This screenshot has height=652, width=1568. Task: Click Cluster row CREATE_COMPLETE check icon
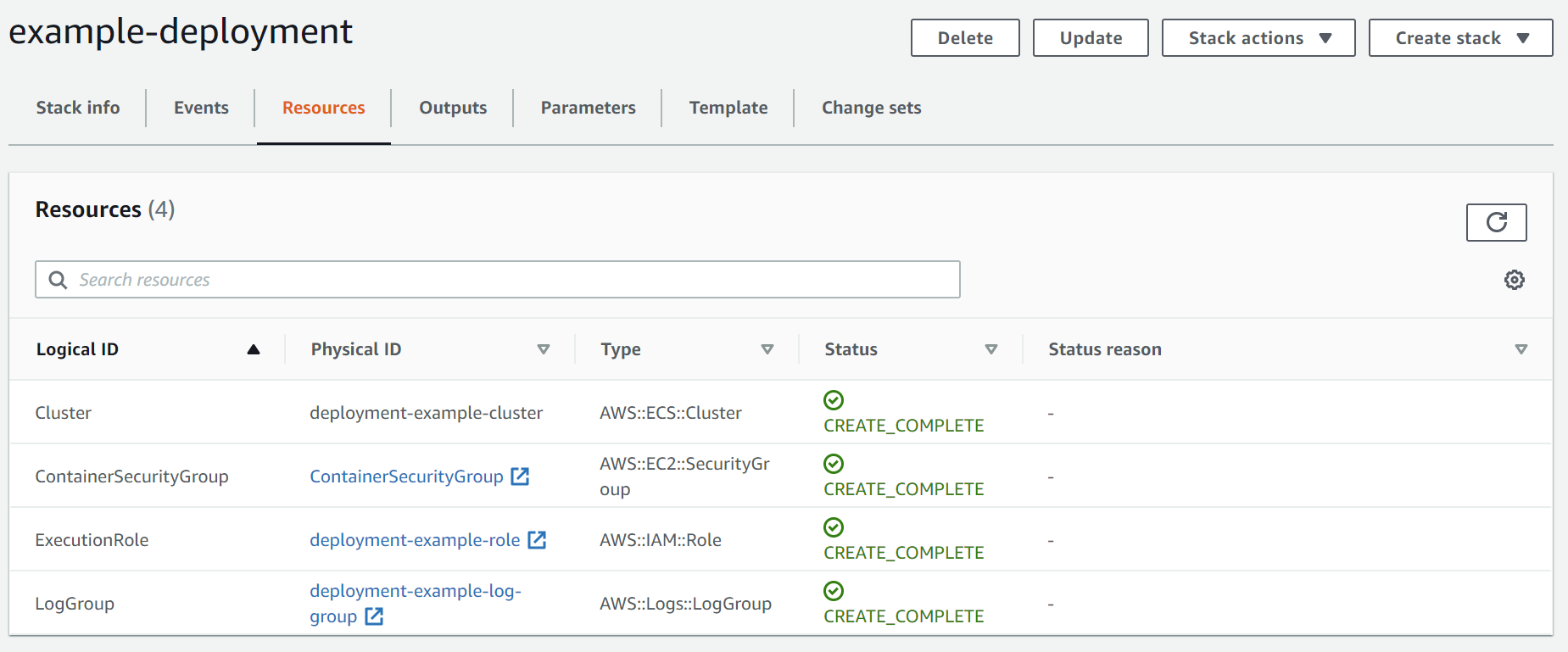[834, 400]
